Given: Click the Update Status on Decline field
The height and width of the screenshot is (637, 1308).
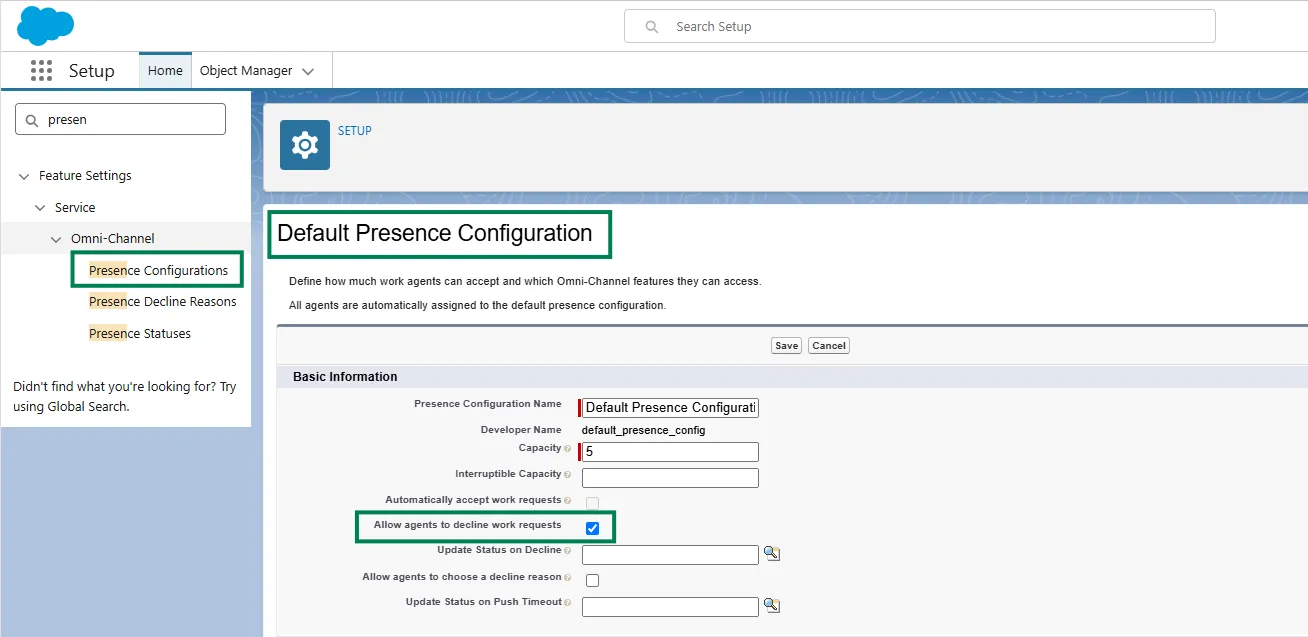Looking at the screenshot, I should tap(670, 555).
